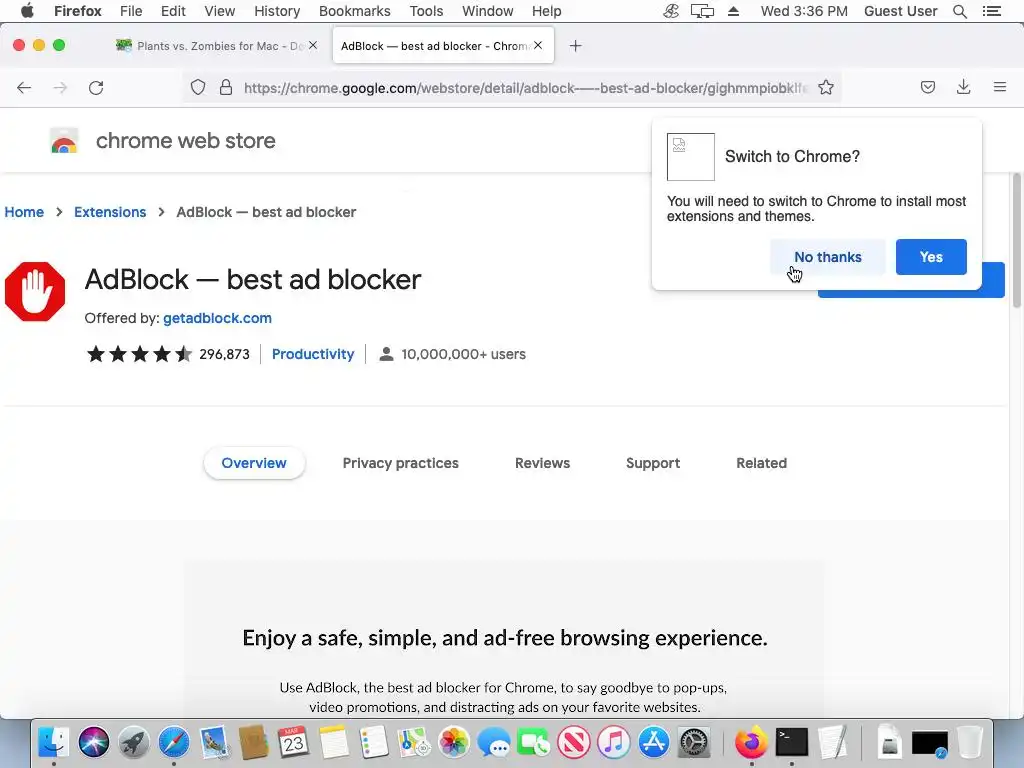Open a new browser tab
The height and width of the screenshot is (768, 1024).
(x=575, y=46)
